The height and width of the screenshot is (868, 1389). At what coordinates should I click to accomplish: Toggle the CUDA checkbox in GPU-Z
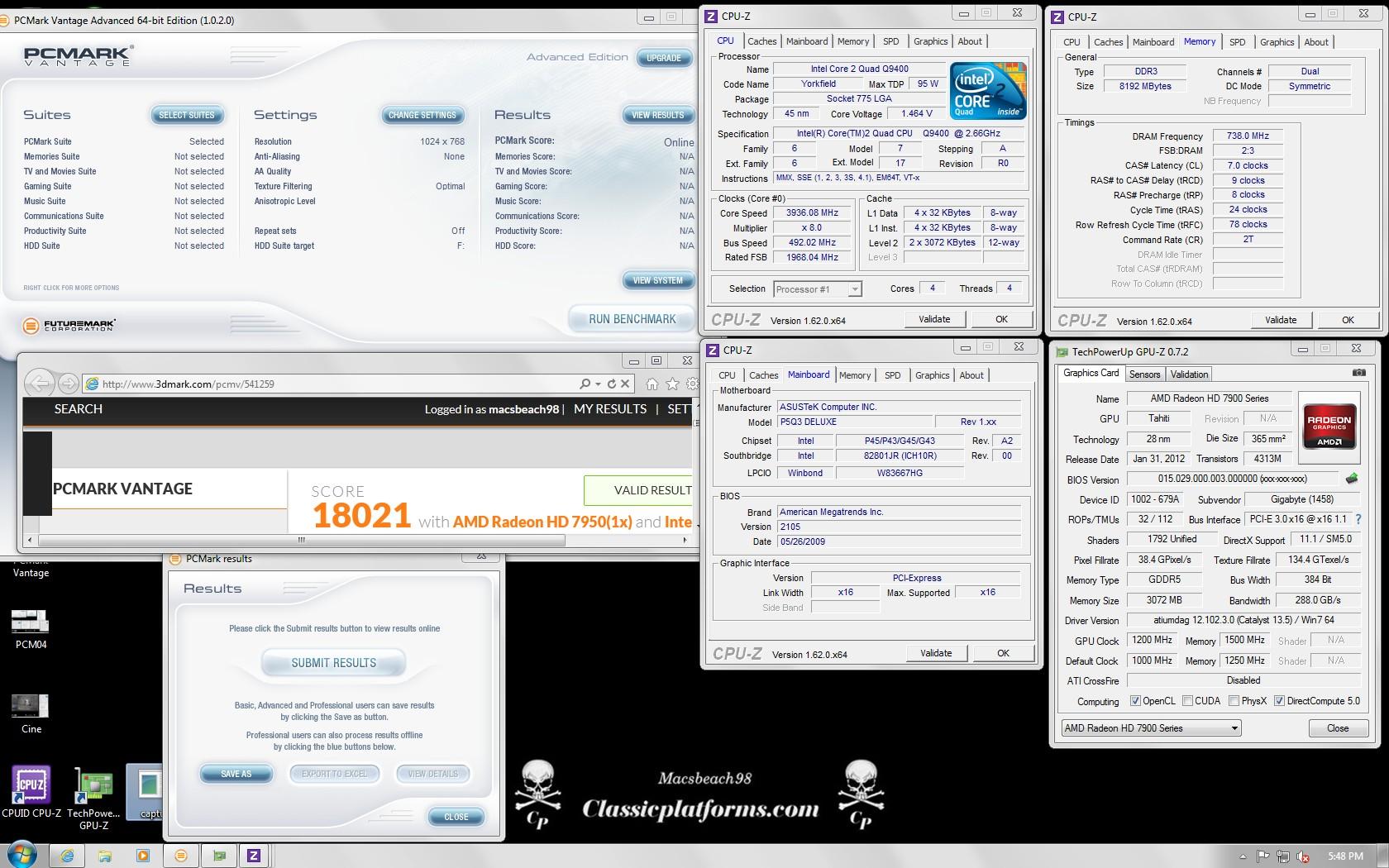click(1187, 701)
